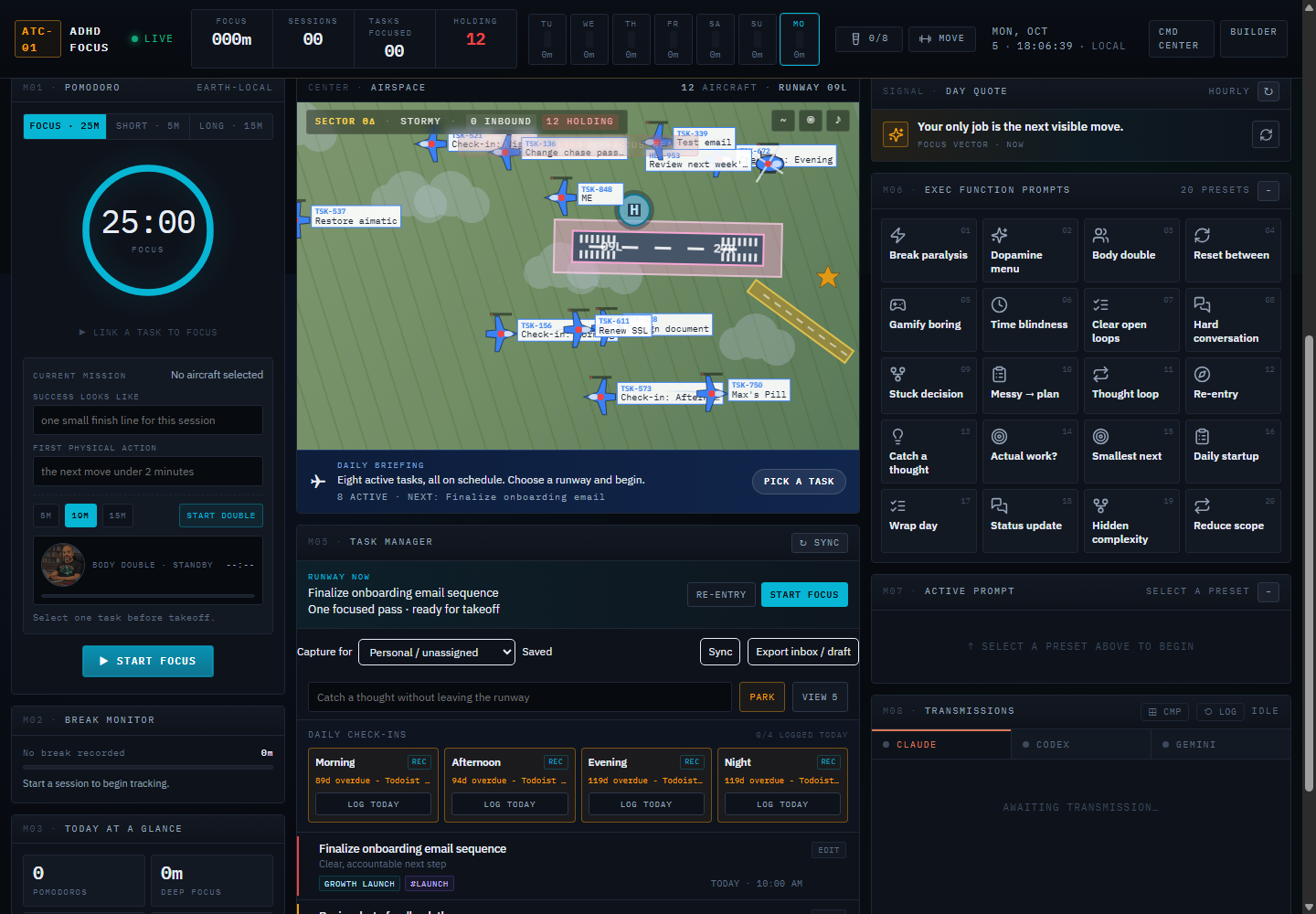Click the Catch a thought input field
1316x914 pixels.
point(520,697)
